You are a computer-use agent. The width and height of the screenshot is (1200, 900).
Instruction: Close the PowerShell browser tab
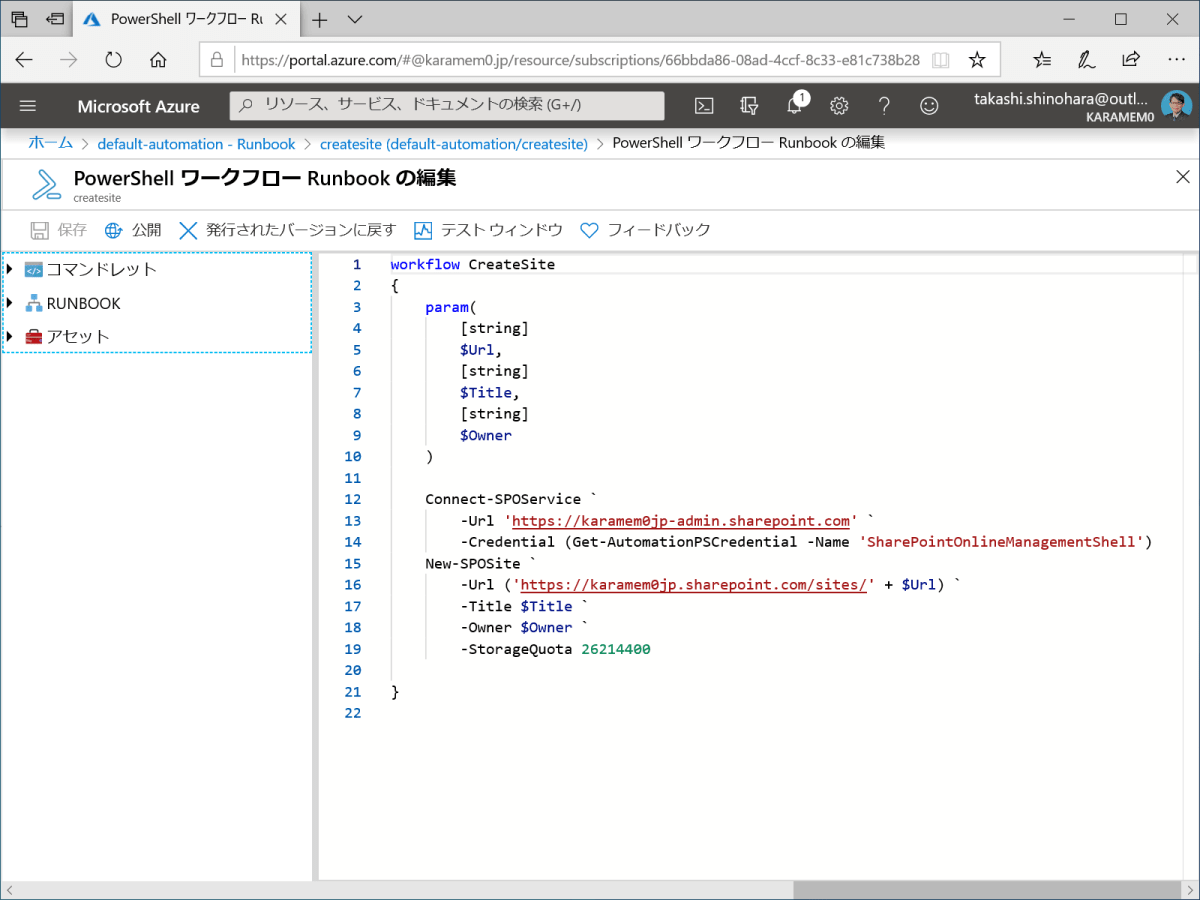click(283, 19)
